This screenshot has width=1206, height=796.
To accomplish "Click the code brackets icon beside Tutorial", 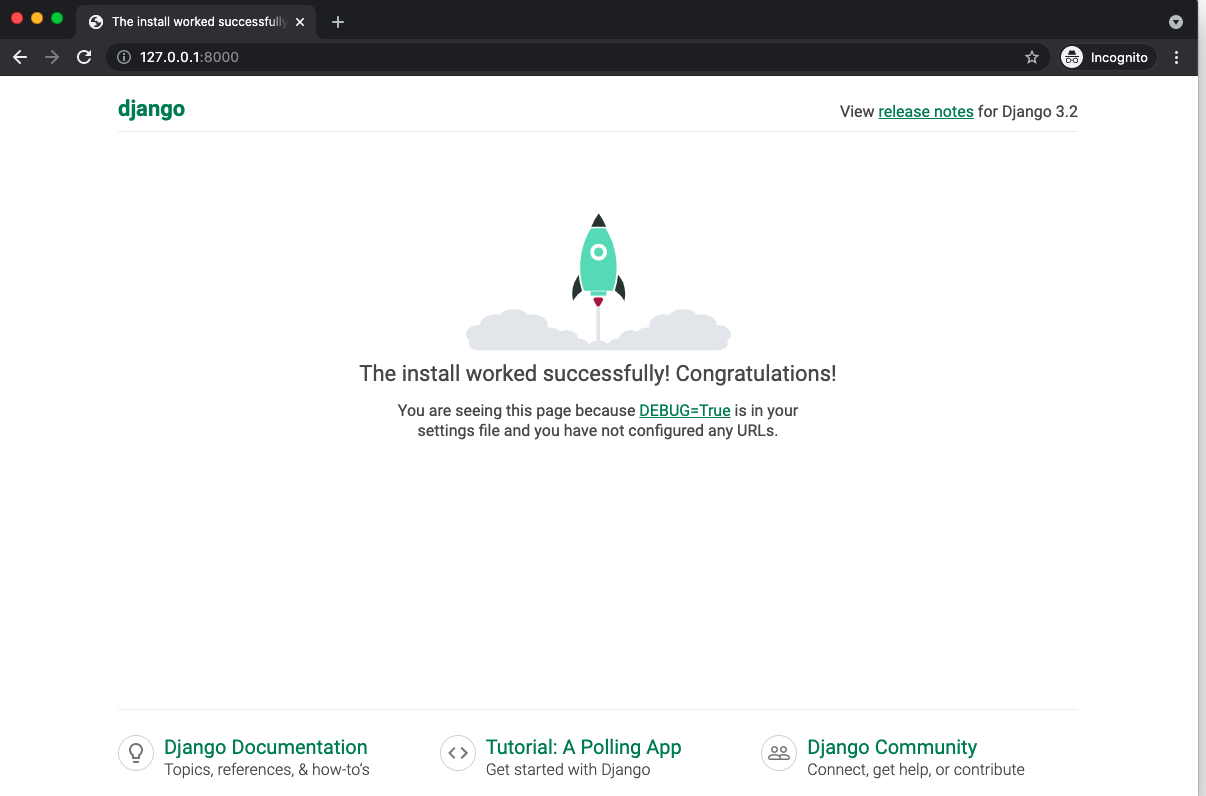I will click(x=458, y=753).
